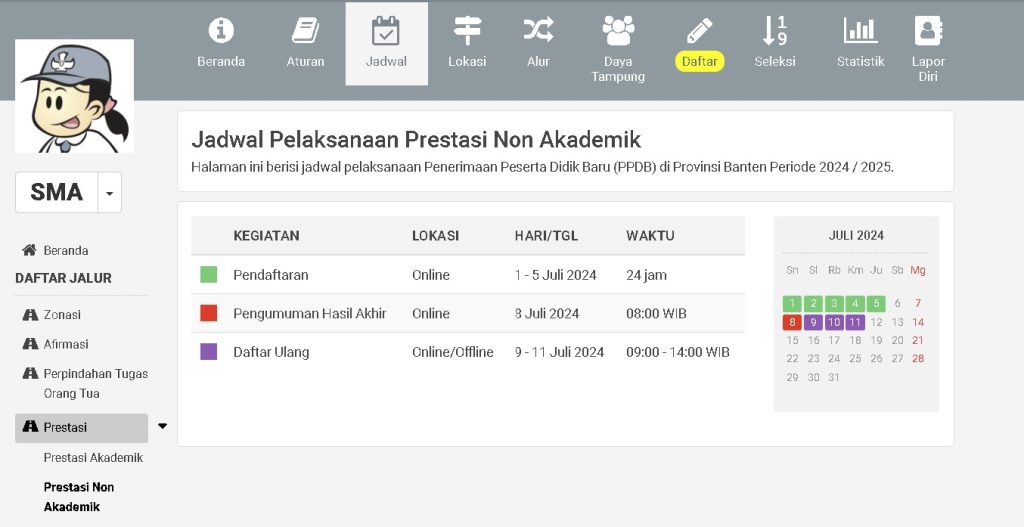The width and height of the screenshot is (1024, 527).
Task: Click the green Pendaftaran color square
Action: [x=209, y=275]
